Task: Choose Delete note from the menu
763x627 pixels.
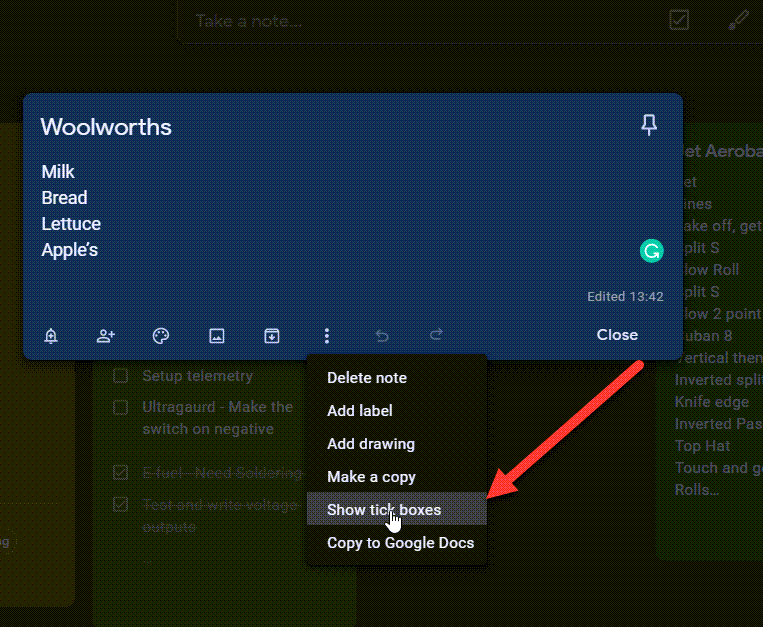Action: click(397, 378)
